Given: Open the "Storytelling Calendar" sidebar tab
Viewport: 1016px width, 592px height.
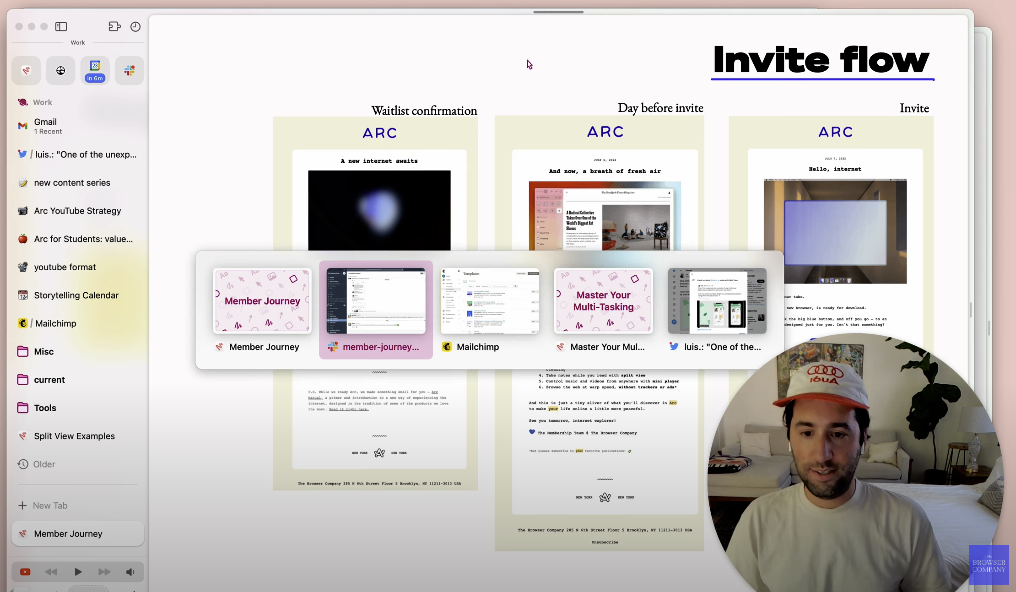Looking at the screenshot, I should tap(78, 295).
